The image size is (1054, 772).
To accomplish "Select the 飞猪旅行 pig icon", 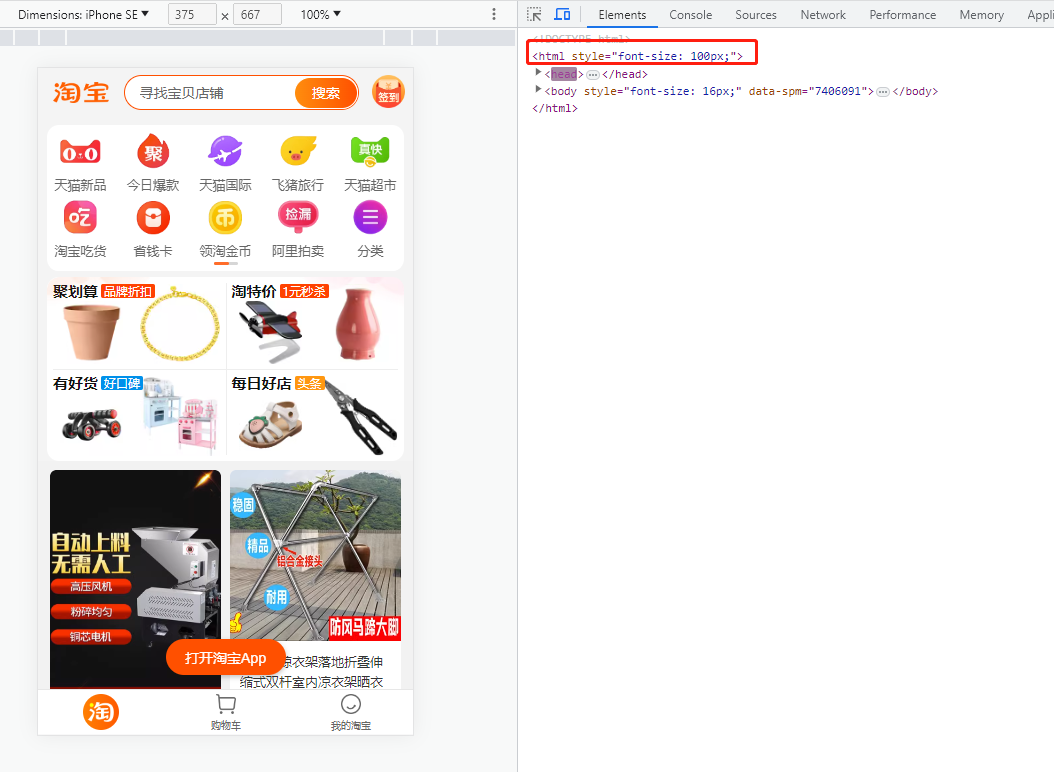I will [298, 151].
